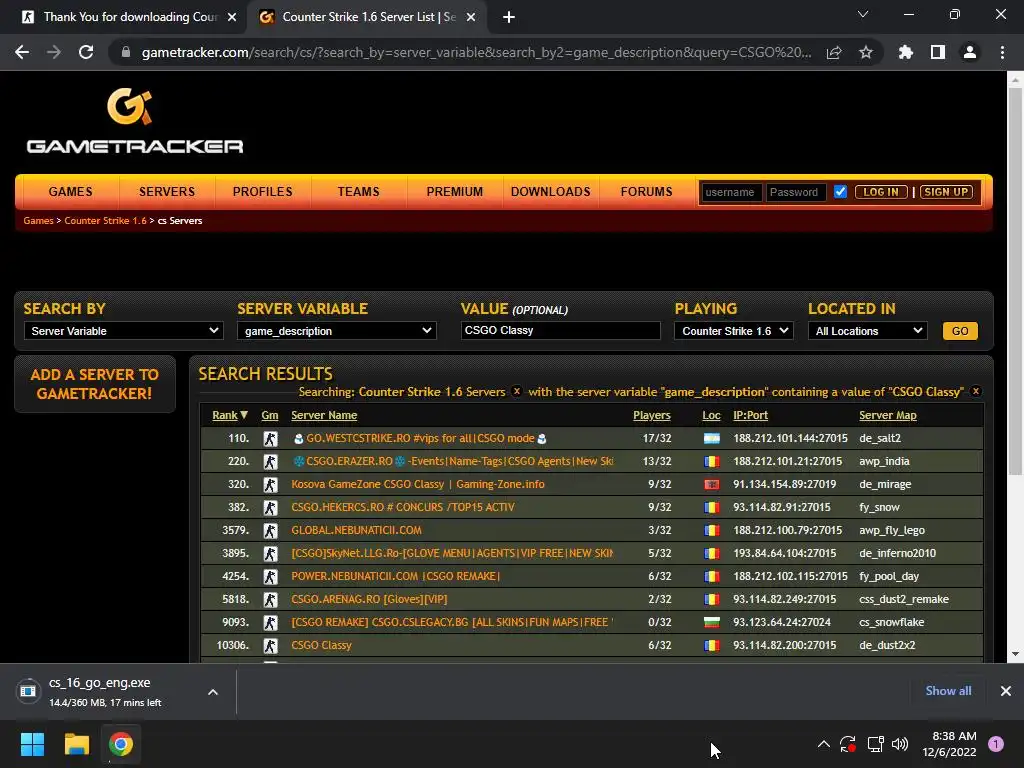Click the Argentina flag for de_salt2 server
Screen dimensions: 1024x768
tap(711, 438)
